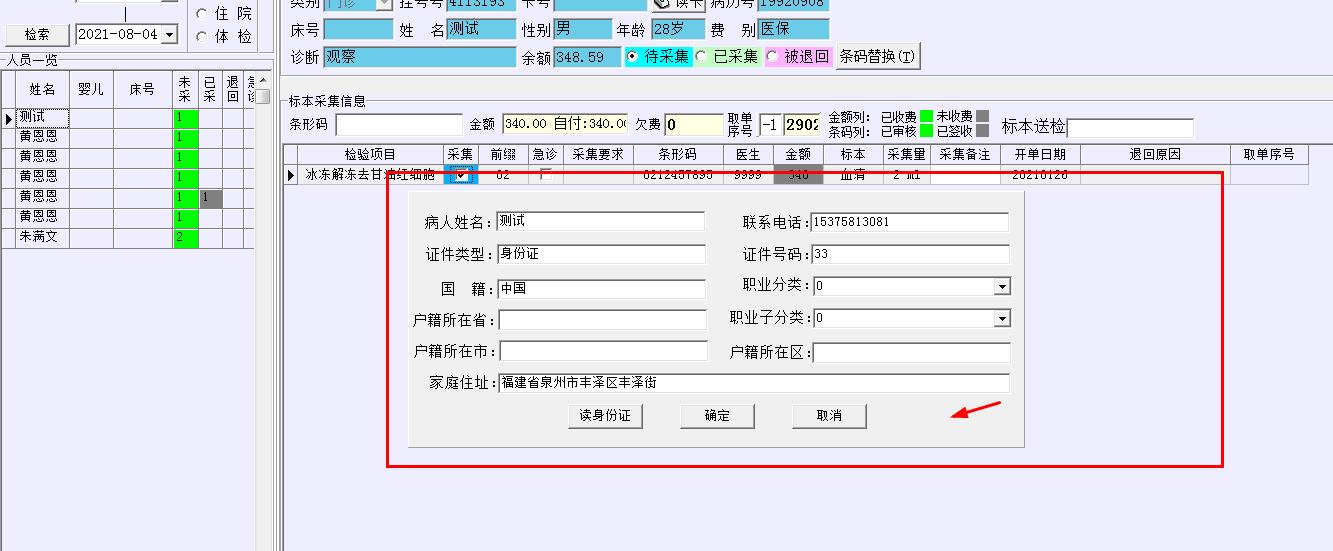Viewport: 1333px width, 551px height.
Task: Click the 床号 field in the patient header
Action: point(358,29)
